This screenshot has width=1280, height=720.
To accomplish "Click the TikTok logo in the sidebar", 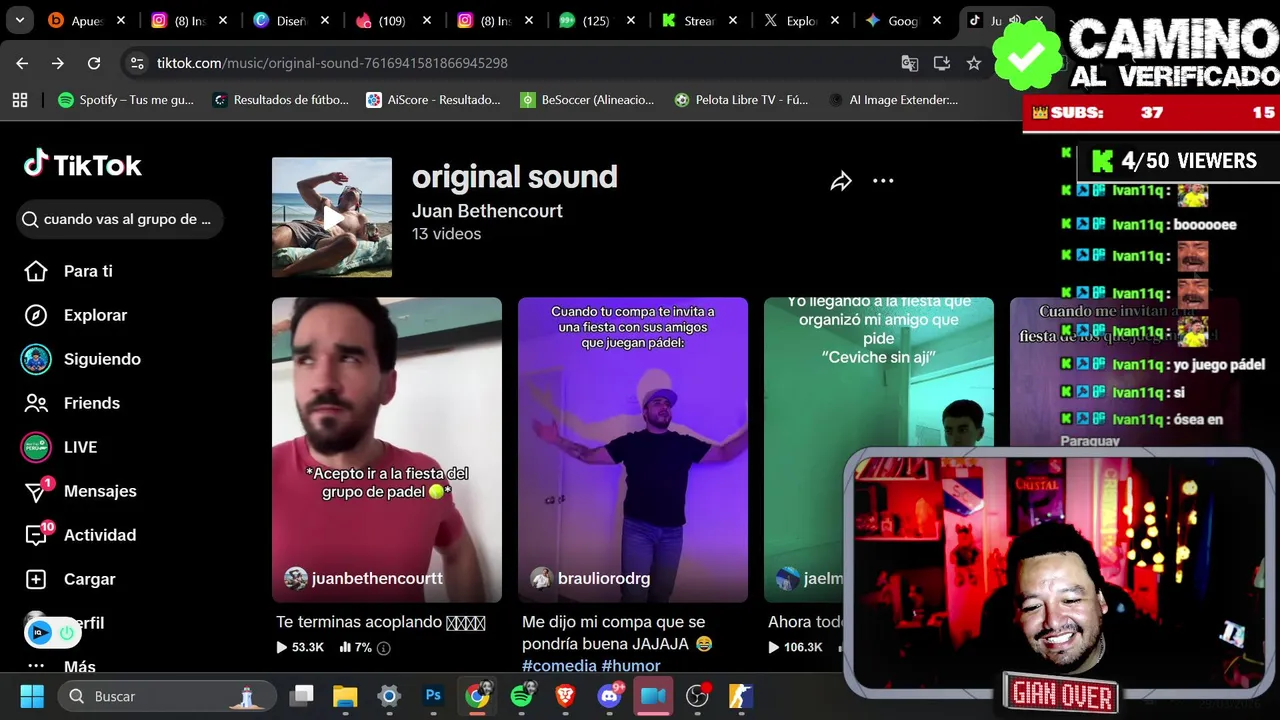I will (x=83, y=165).
